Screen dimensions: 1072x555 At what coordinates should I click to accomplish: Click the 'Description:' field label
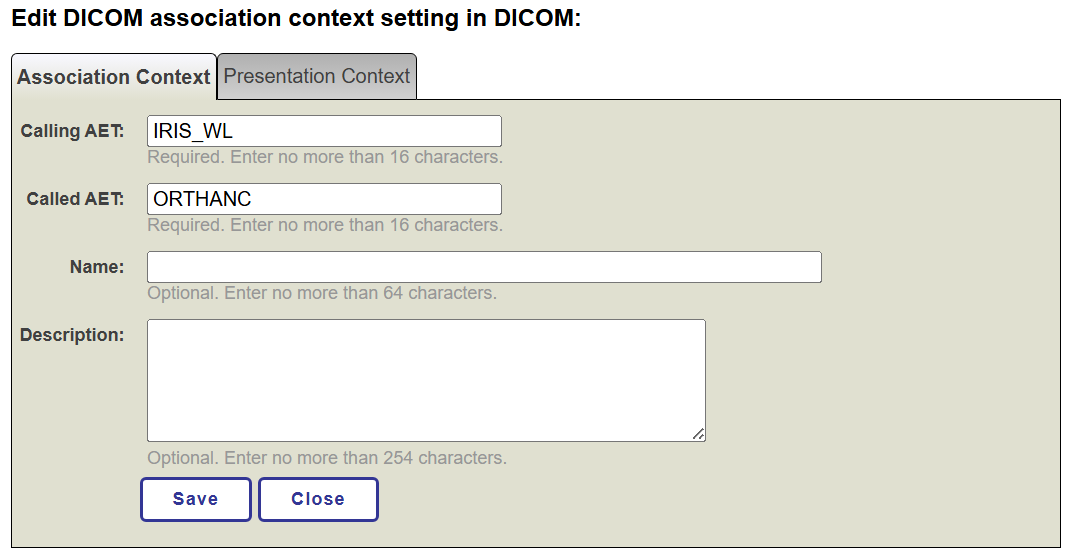[x=72, y=335]
